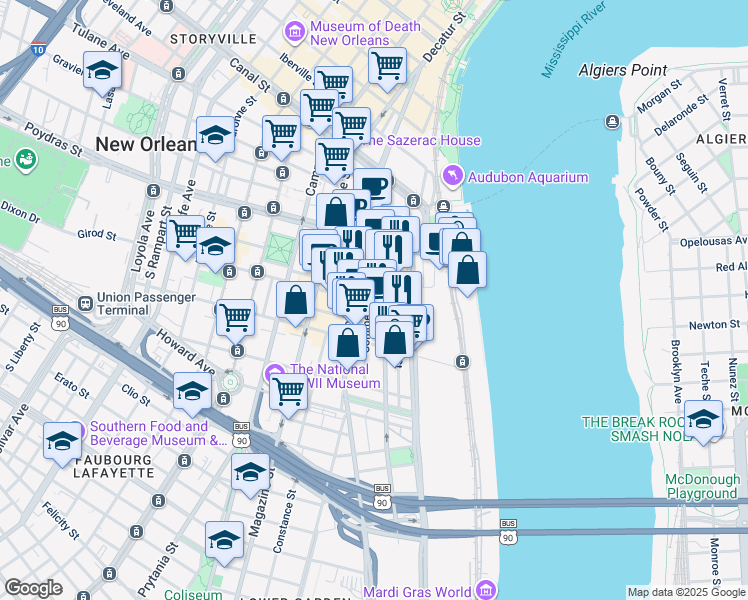Click the Union Passenger Terminal label
Viewport: 748px width, 600px height.
(x=146, y=304)
